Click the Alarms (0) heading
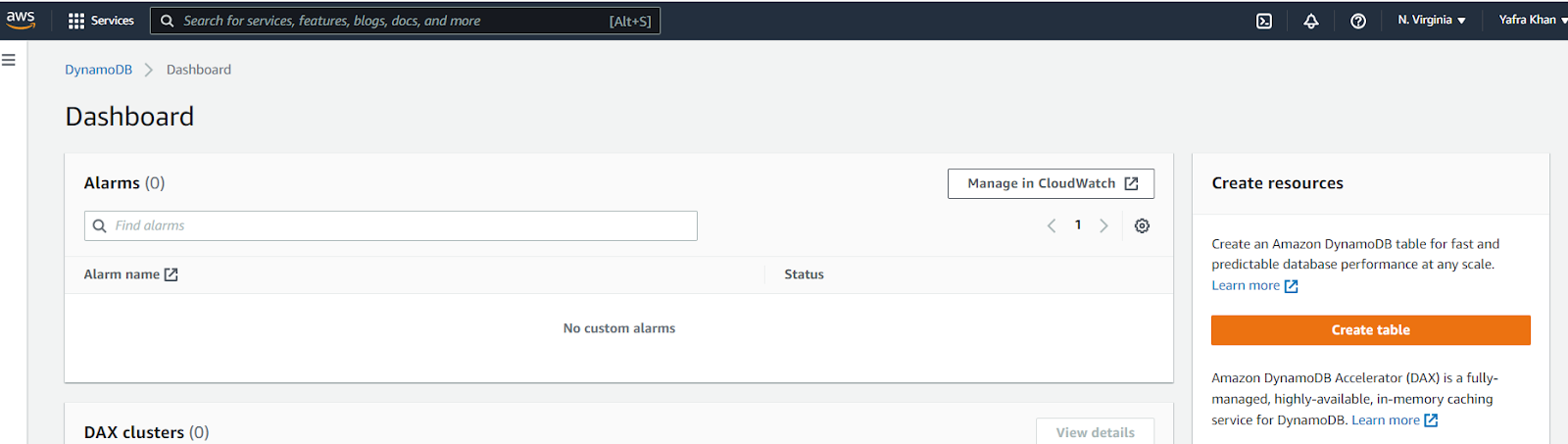Viewport: 1568px width, 444px height. 124,183
